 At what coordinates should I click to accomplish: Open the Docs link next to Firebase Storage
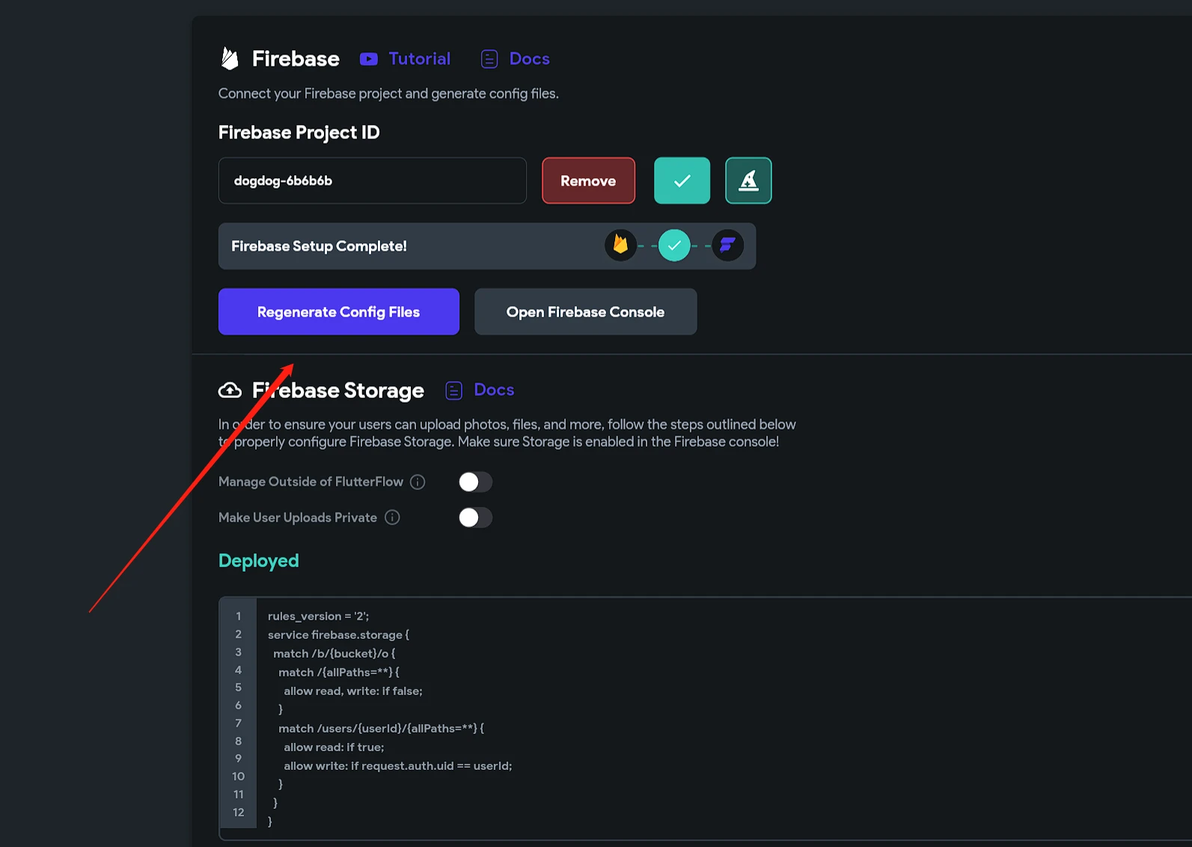coord(493,390)
